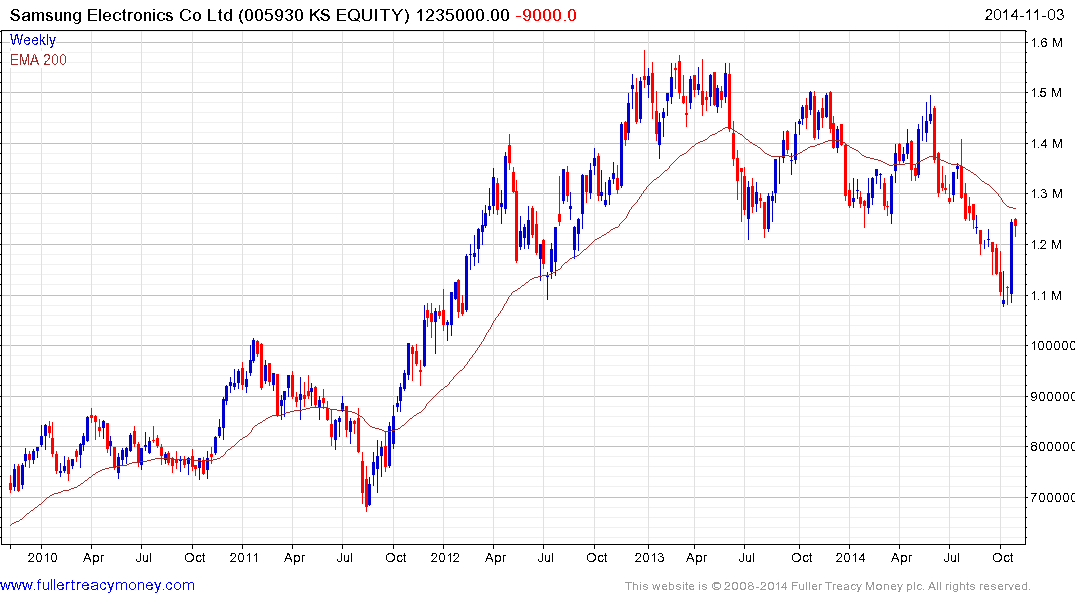Click the 1.4 M axis label

[x=1046, y=143]
